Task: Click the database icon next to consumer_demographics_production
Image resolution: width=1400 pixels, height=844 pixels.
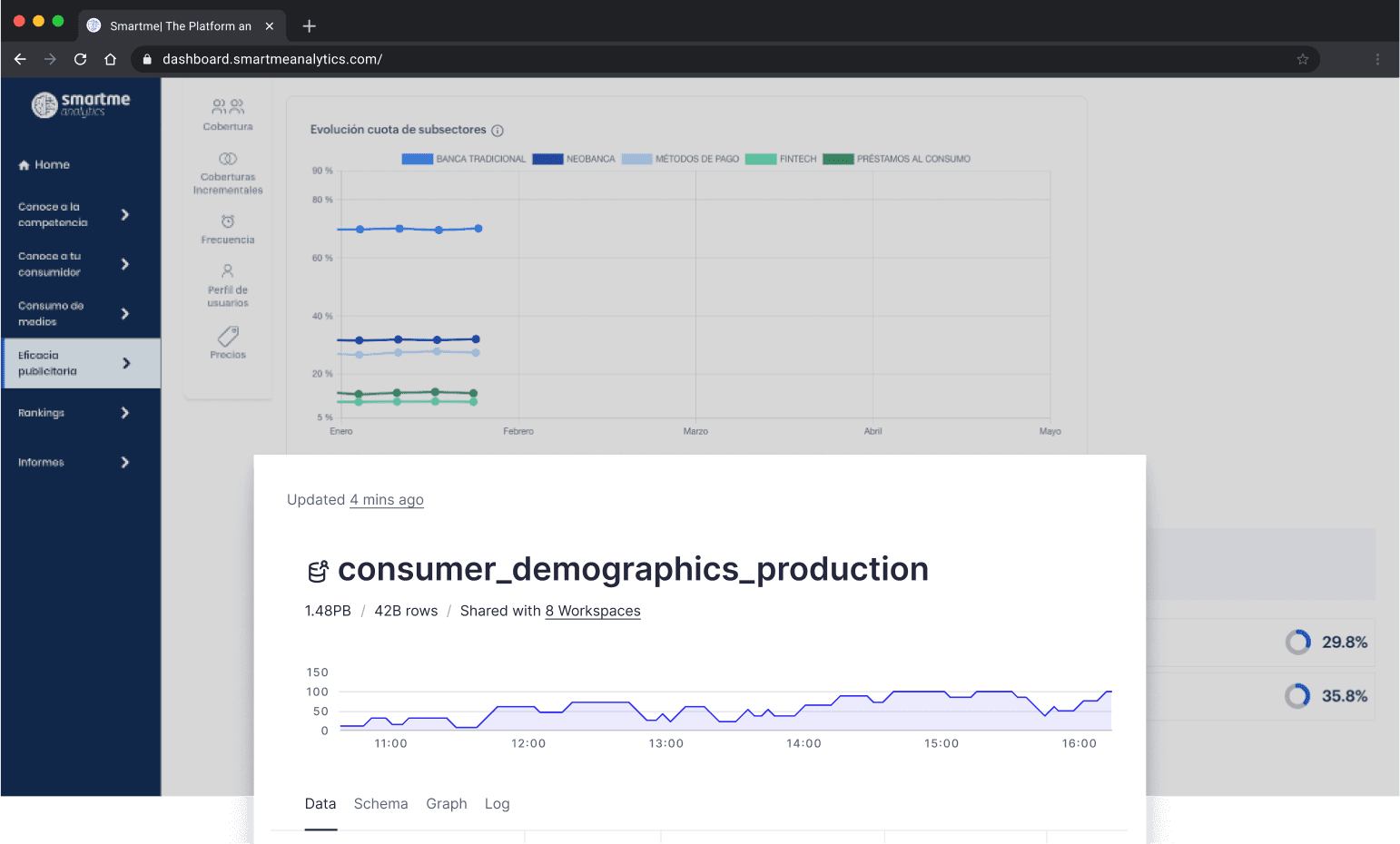Action: (x=317, y=570)
